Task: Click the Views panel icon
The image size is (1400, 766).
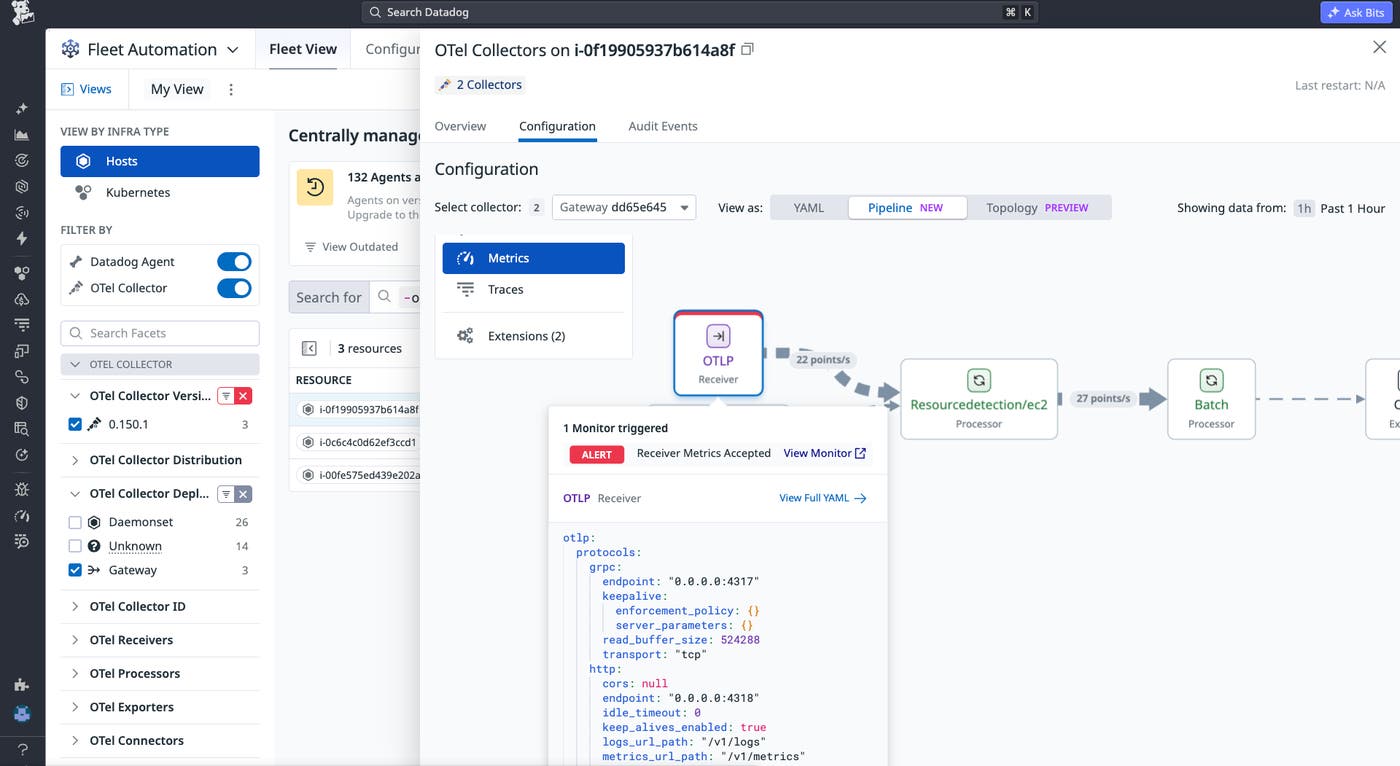Action: point(67,89)
